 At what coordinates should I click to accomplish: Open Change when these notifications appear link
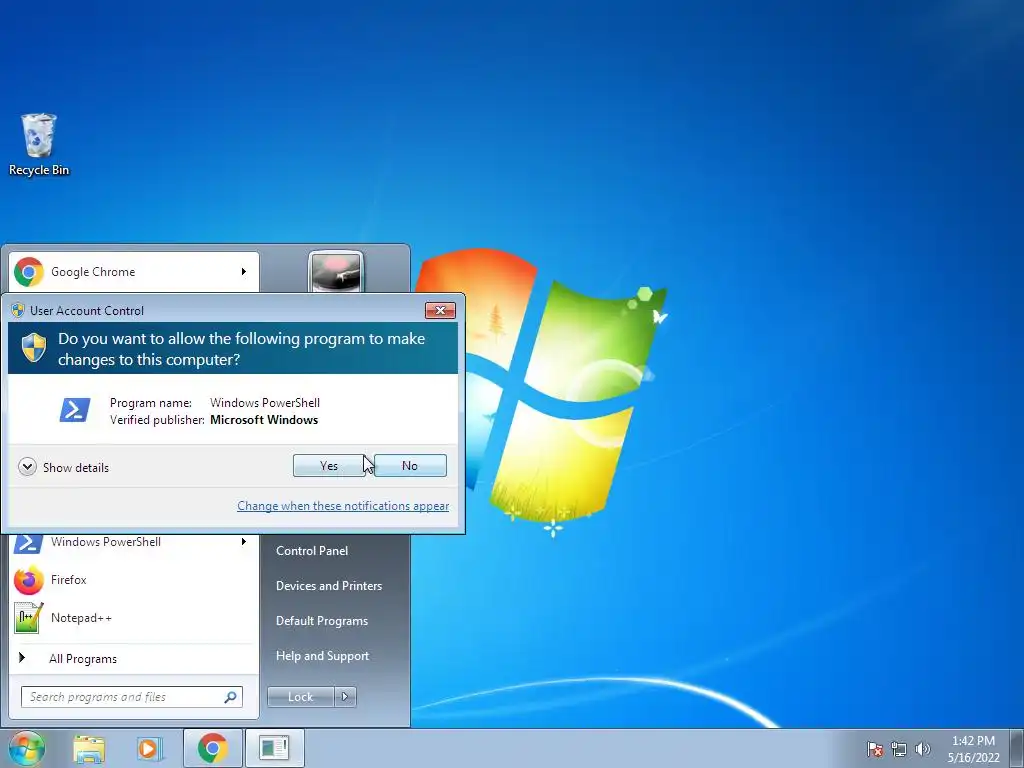(x=343, y=505)
